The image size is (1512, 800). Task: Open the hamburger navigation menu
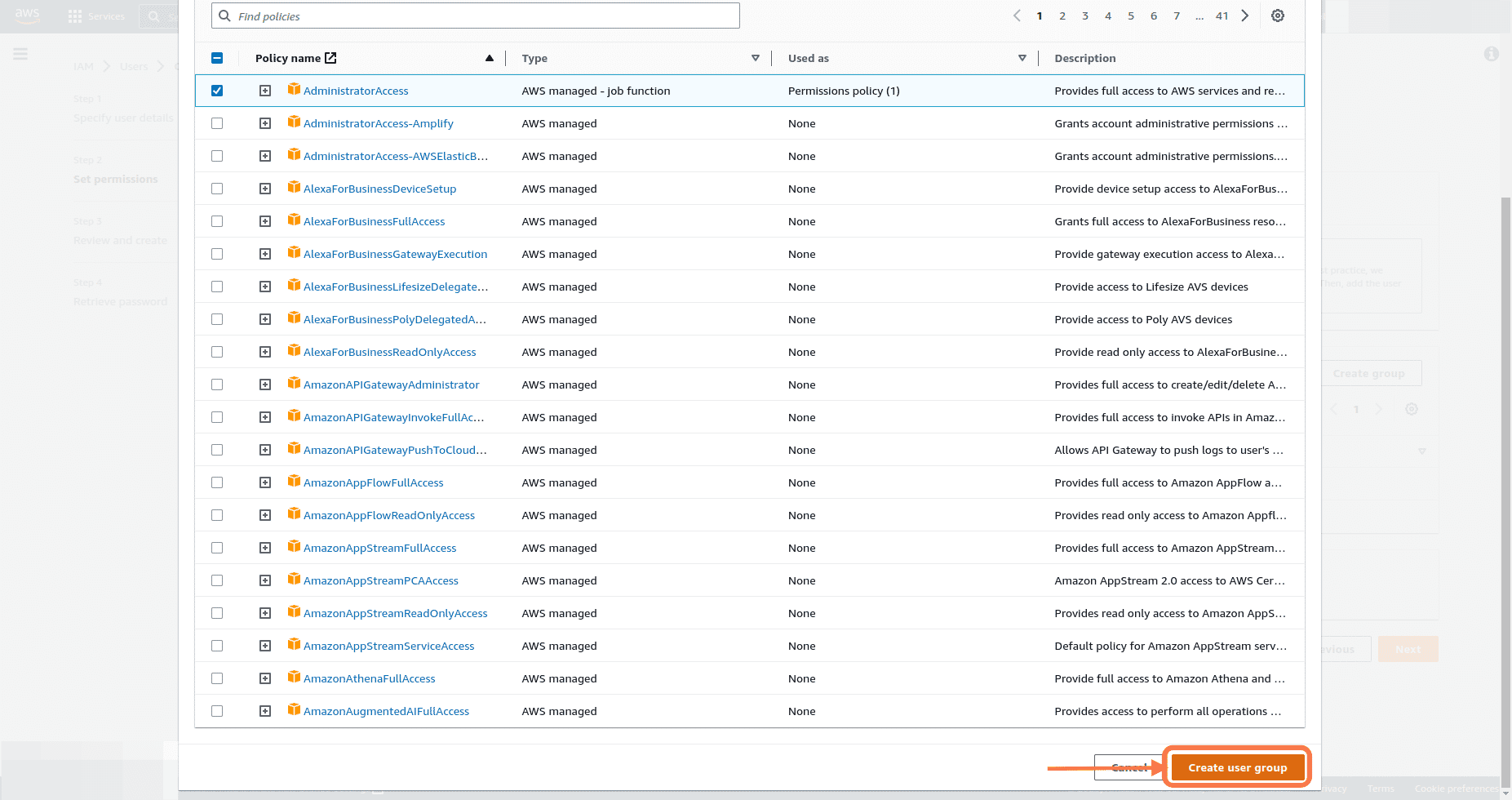point(20,54)
